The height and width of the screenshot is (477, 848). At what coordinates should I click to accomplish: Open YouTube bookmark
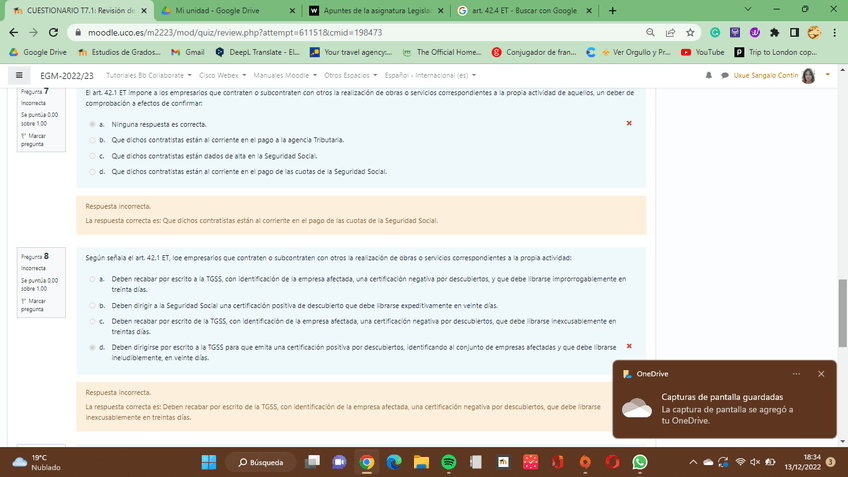click(703, 52)
